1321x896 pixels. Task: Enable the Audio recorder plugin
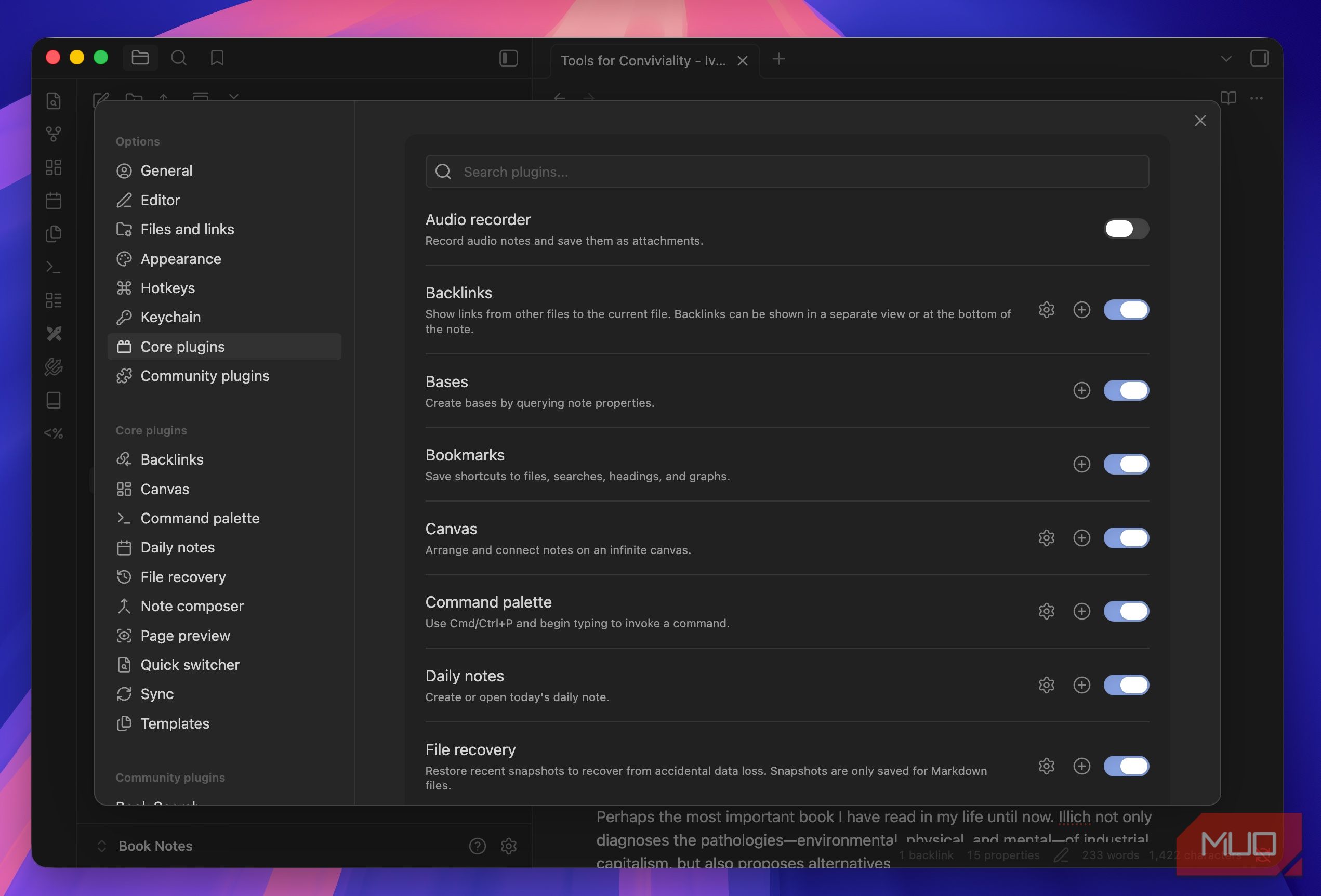[x=1126, y=229]
